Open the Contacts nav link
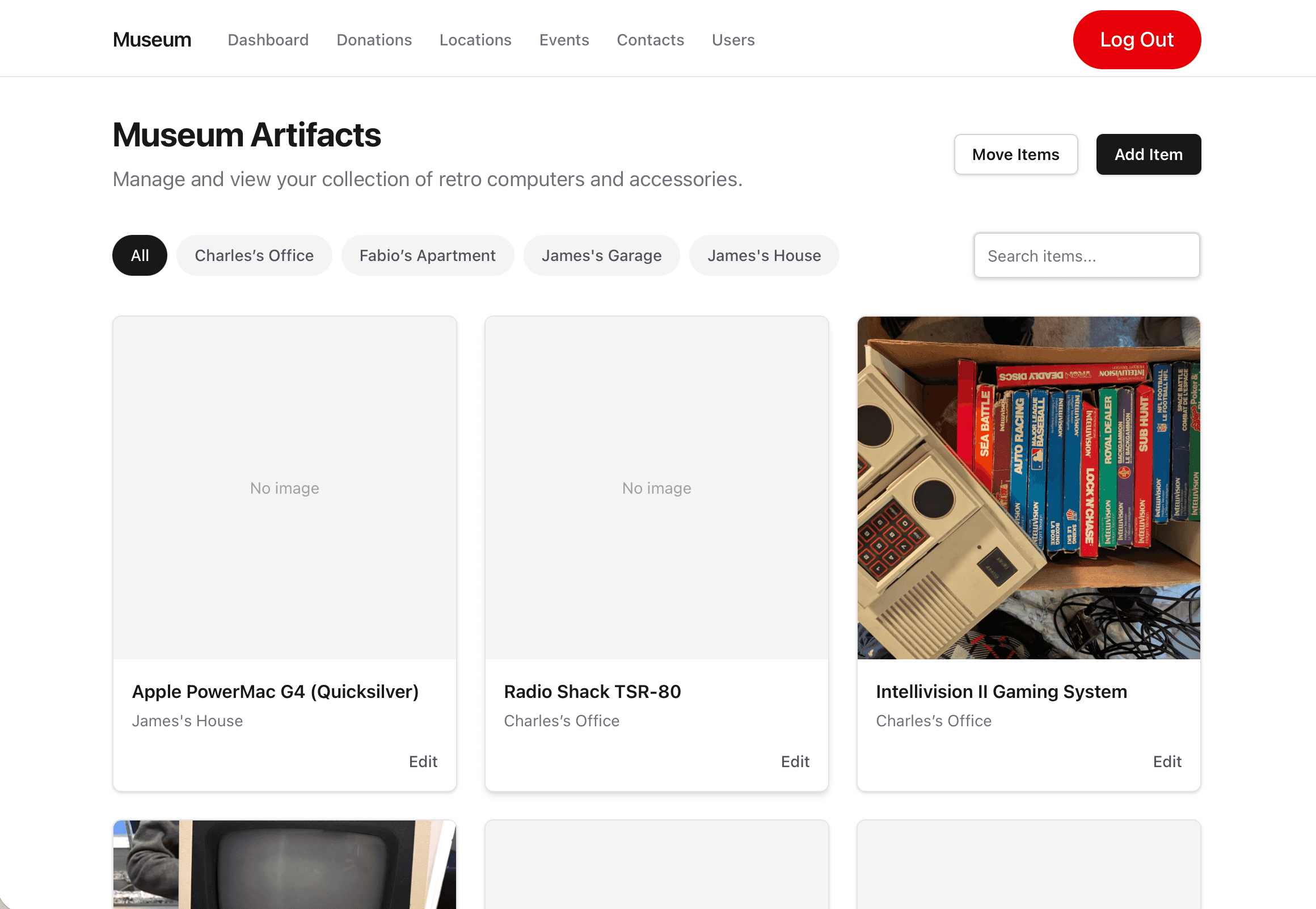Viewport: 1316px width, 909px height. point(650,40)
